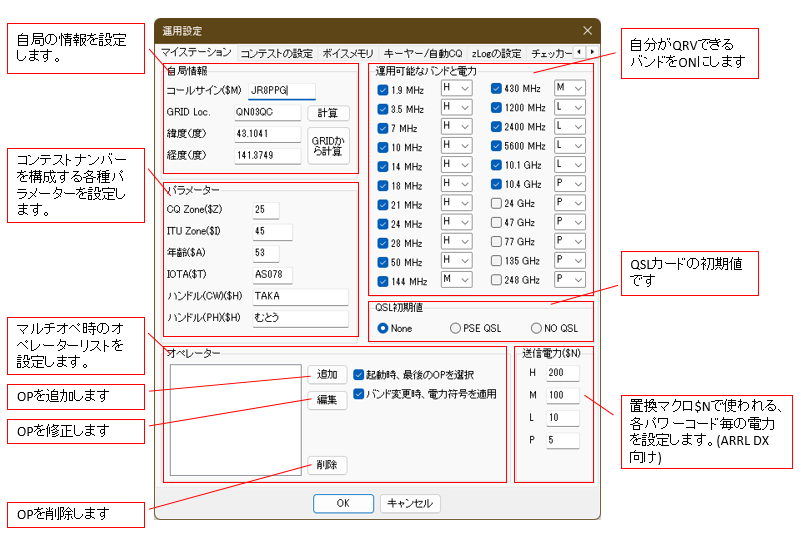Click the CQ Zone field
The height and width of the screenshot is (537, 799).
(265, 209)
